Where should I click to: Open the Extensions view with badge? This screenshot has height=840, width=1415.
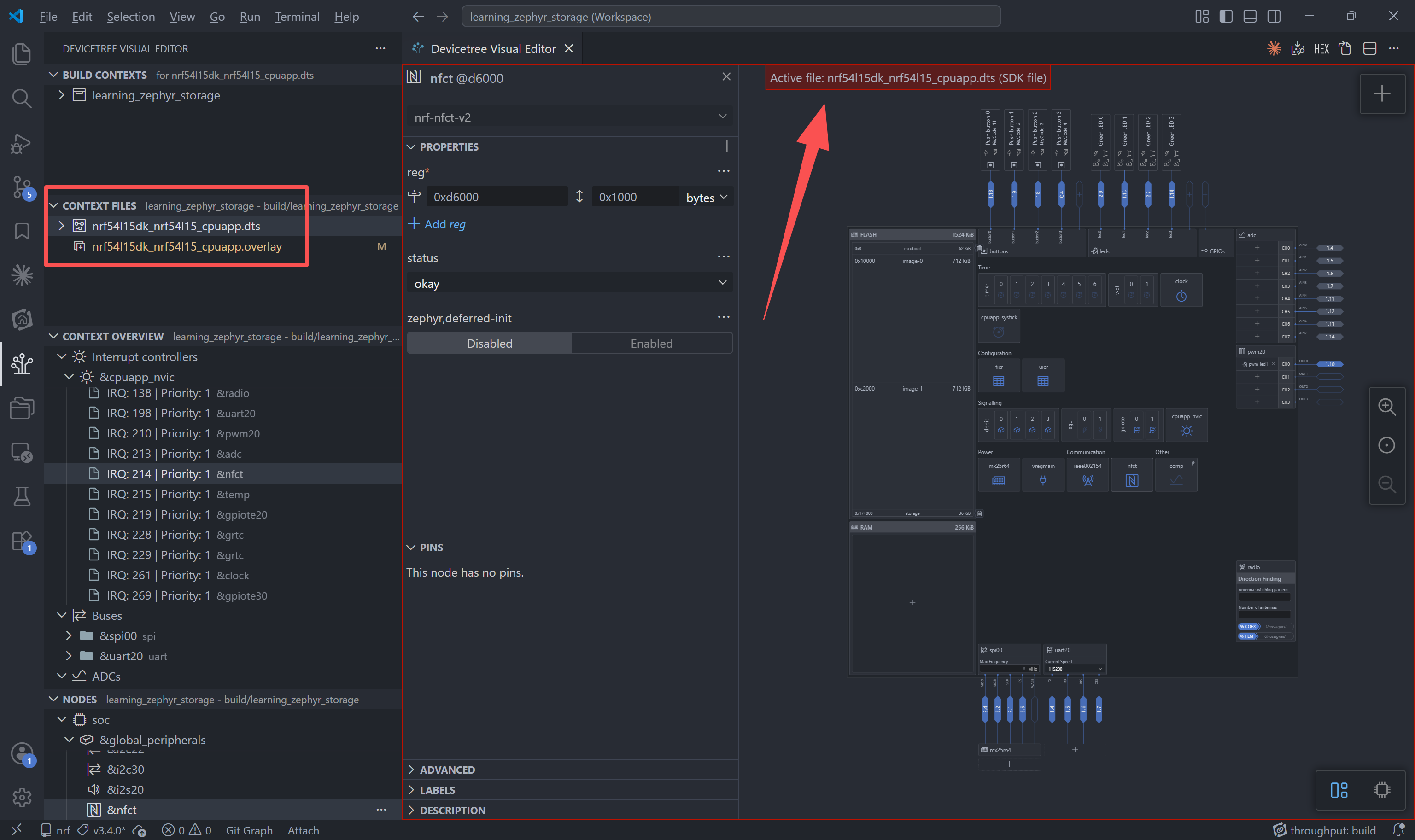click(22, 542)
